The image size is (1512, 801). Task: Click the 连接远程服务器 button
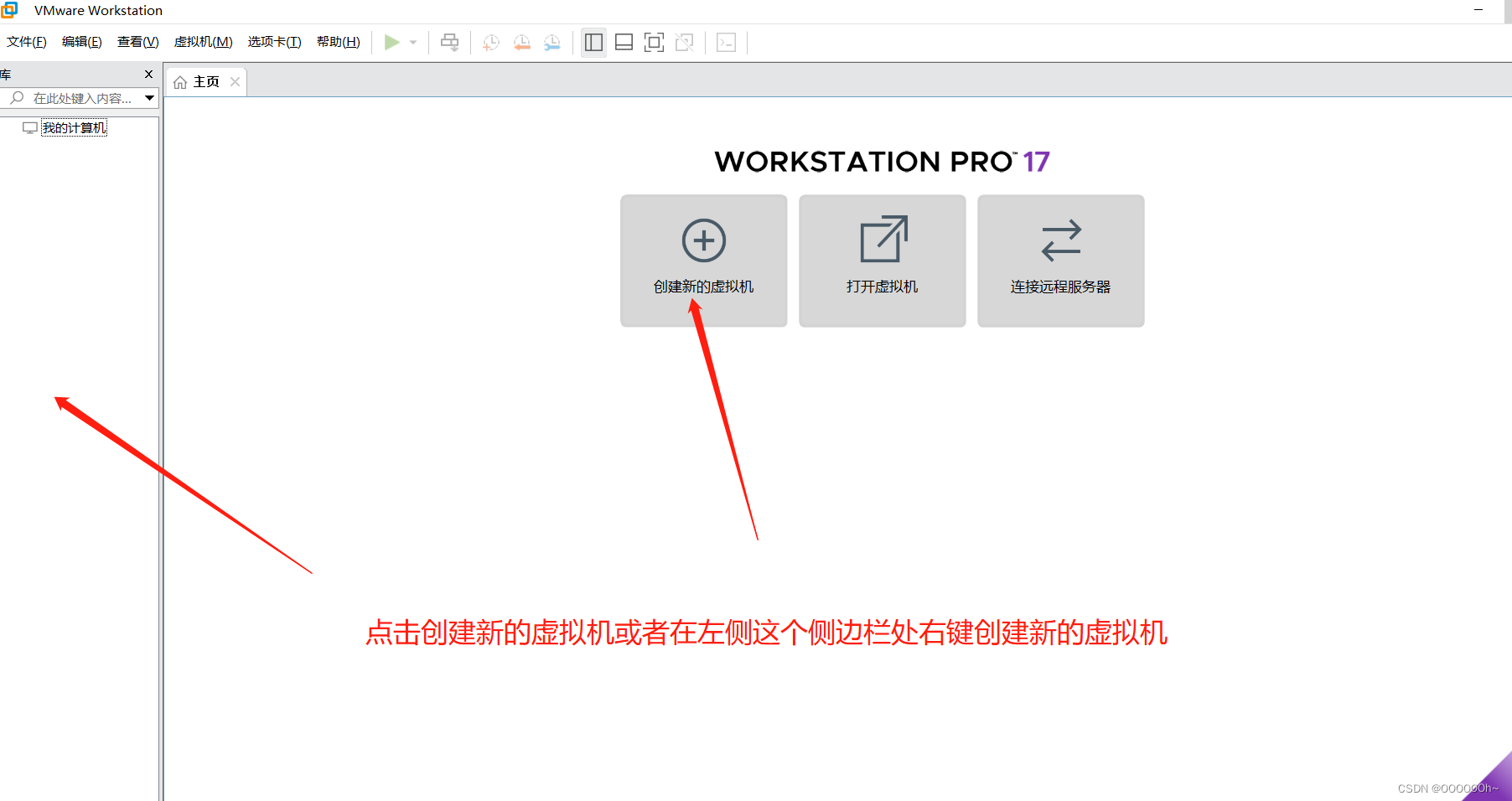point(1061,261)
